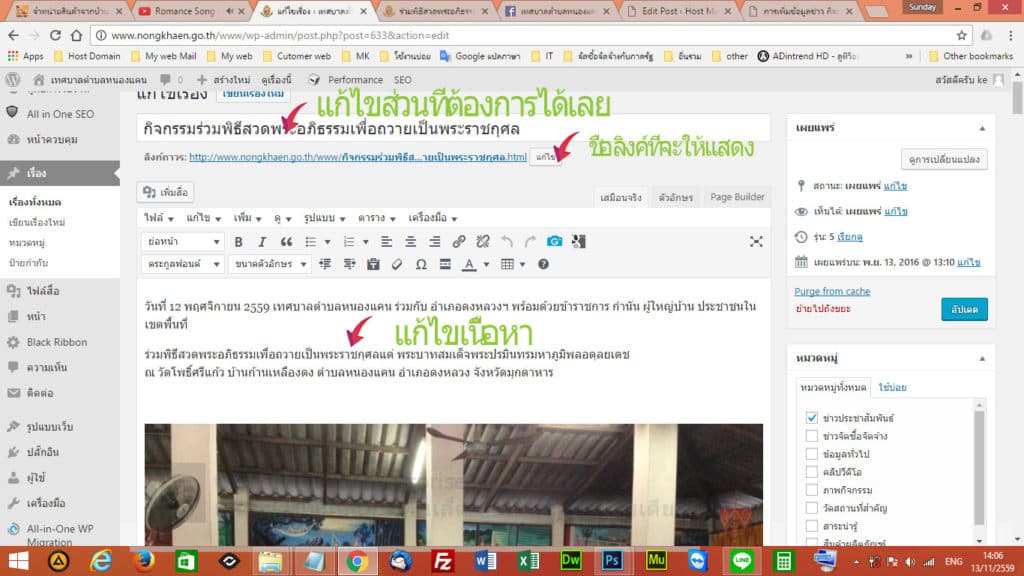
Task: Click the blue อัปเดต update button
Action: [962, 309]
